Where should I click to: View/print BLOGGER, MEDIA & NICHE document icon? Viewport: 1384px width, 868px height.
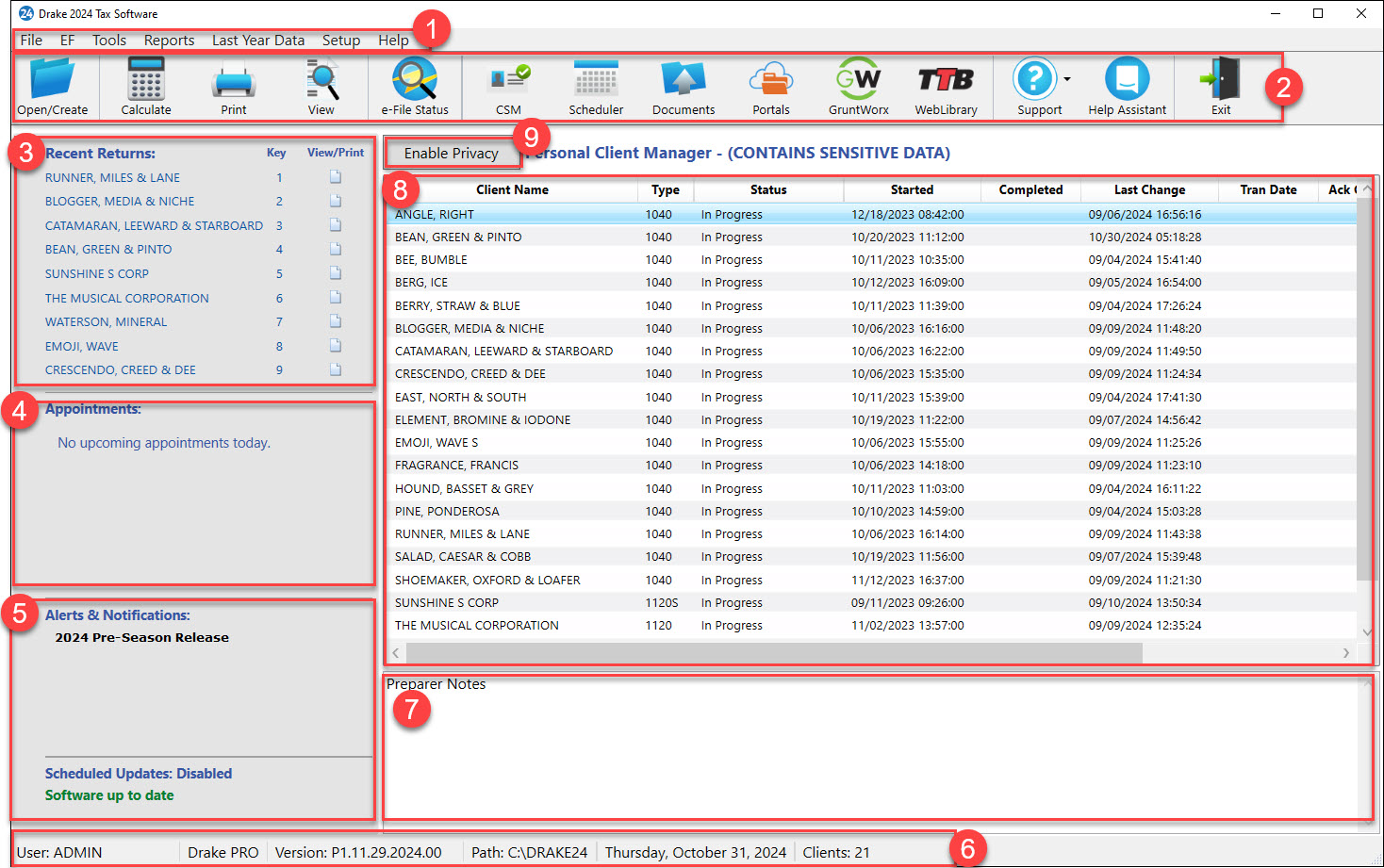click(336, 201)
